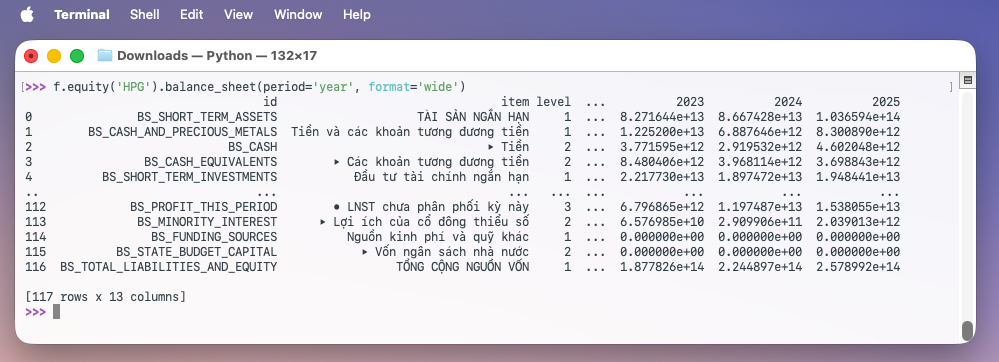Click the Python prompt cursor on last line
The width and height of the screenshot is (999, 362).
tap(56, 312)
